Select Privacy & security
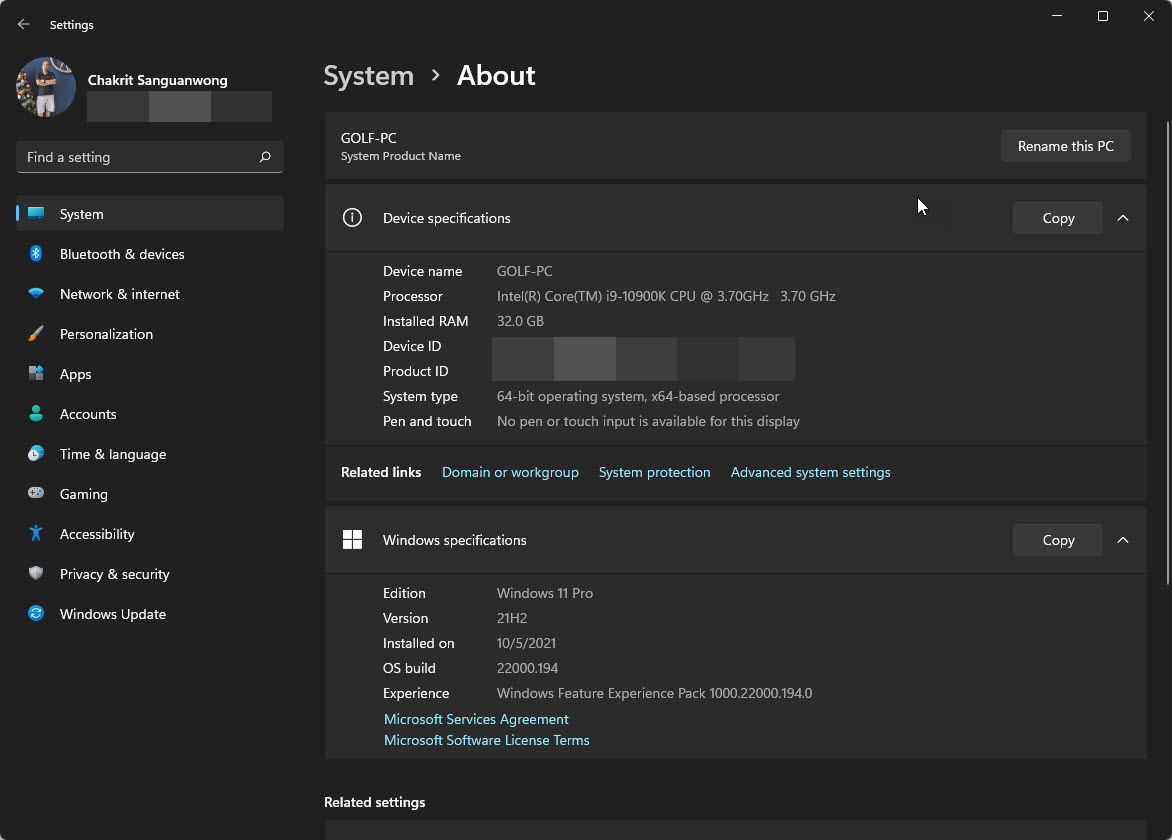 [x=149, y=574]
